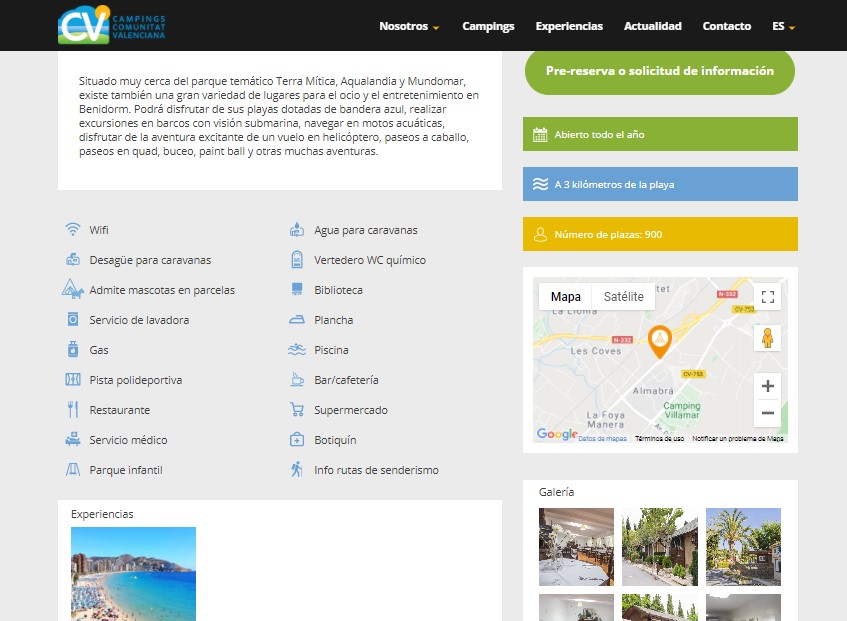847x621 pixels.
Task: Zoom out on the map
Action: tap(767, 413)
